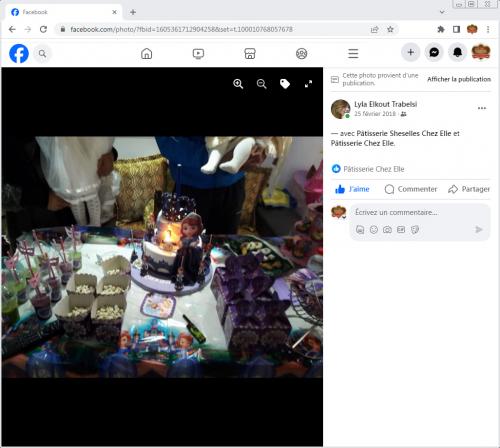Click Commenter button
The height and width of the screenshot is (448, 500).
411,189
